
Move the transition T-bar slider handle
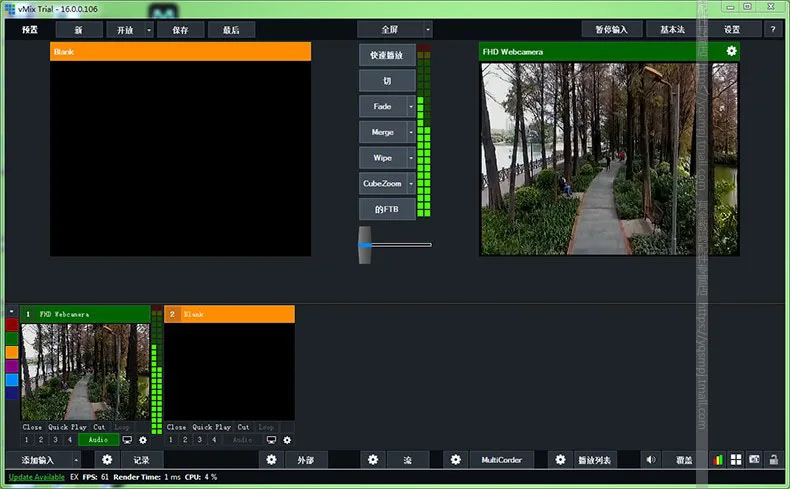point(365,245)
